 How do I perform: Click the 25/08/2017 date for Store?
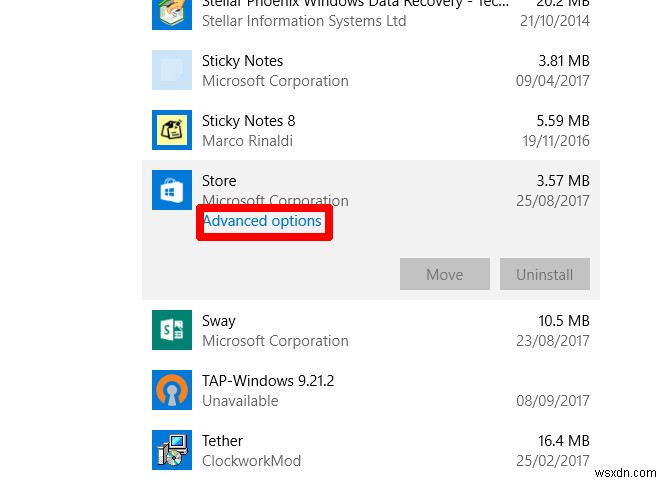553,201
